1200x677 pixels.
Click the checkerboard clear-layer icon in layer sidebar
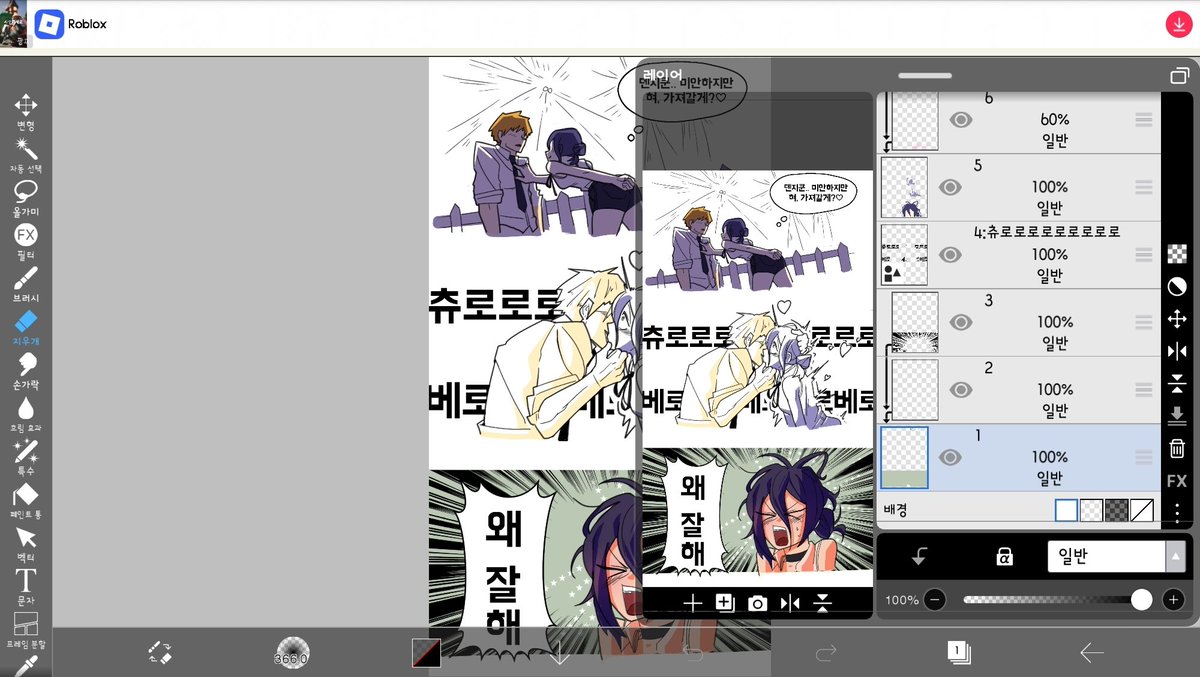(1177, 254)
